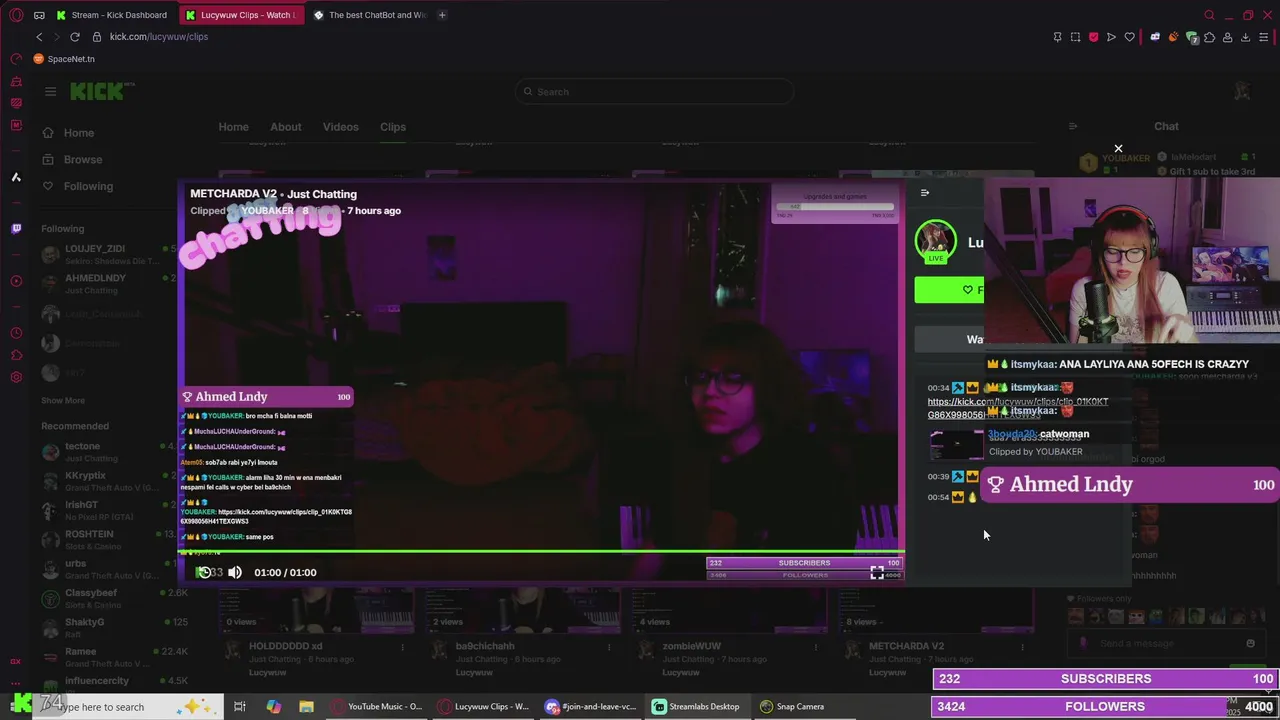The height and width of the screenshot is (720, 1280).
Task: Open Opera easy setup menu
Action: (x=1264, y=37)
